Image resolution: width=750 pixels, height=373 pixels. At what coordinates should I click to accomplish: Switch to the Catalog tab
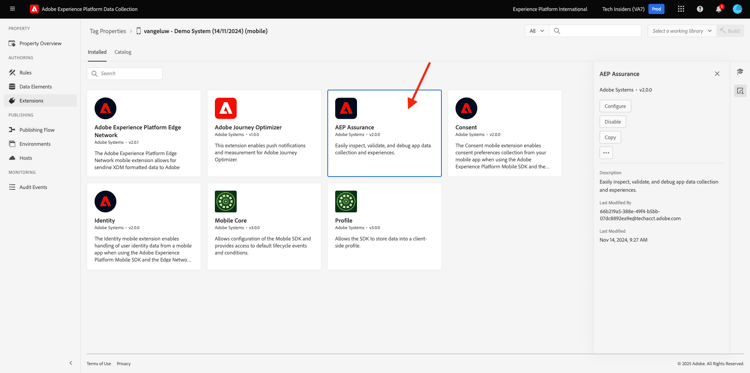(x=123, y=52)
